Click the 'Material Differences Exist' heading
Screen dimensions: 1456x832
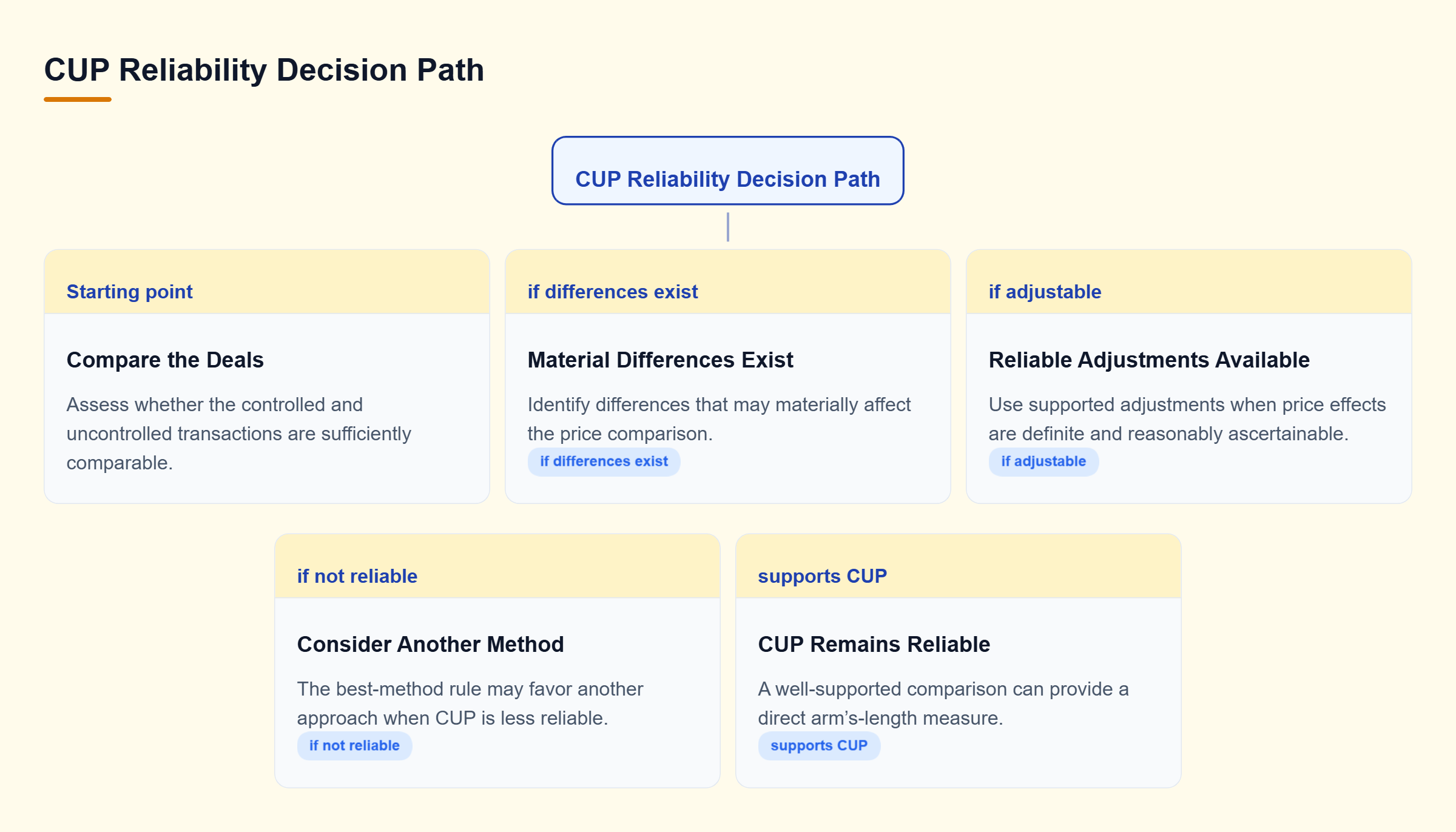click(660, 360)
